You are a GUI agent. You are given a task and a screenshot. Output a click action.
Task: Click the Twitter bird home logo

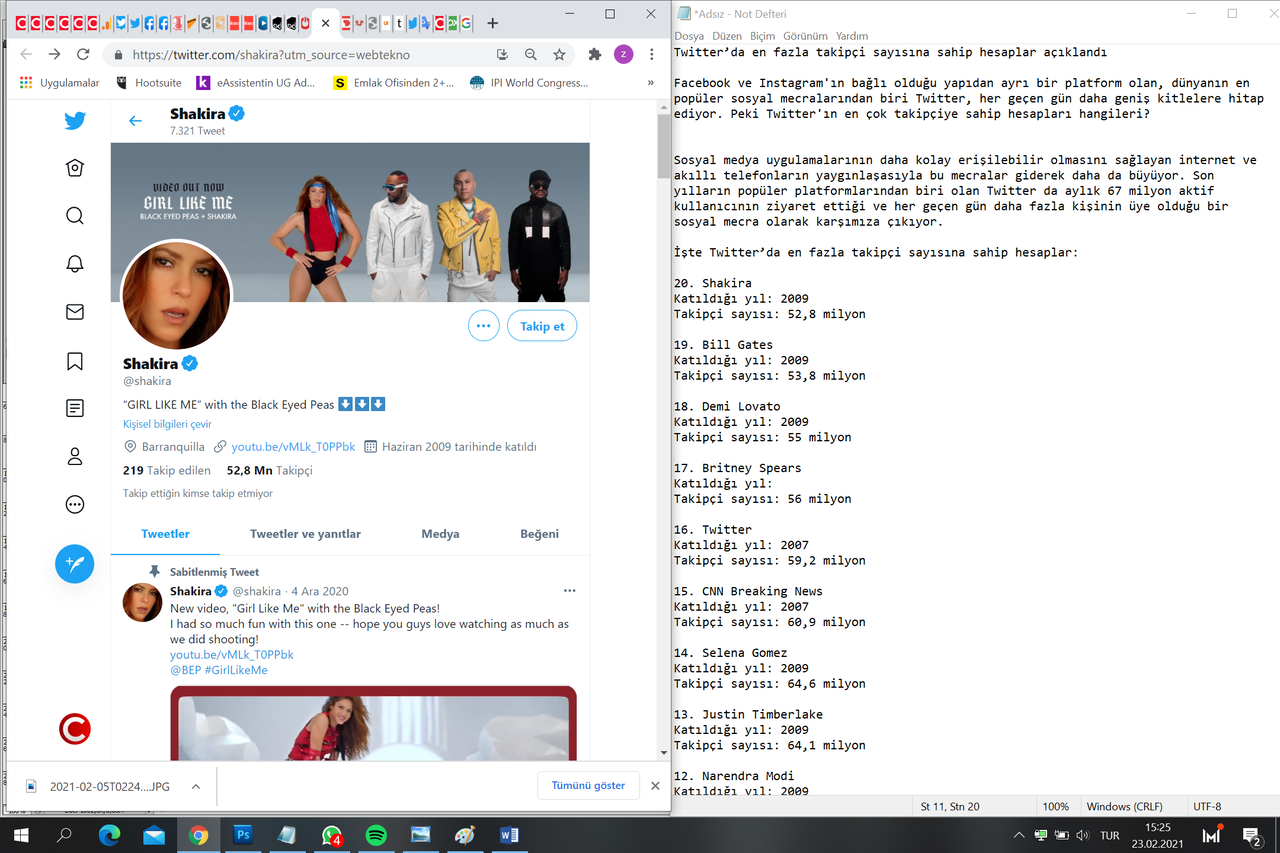coord(75,121)
